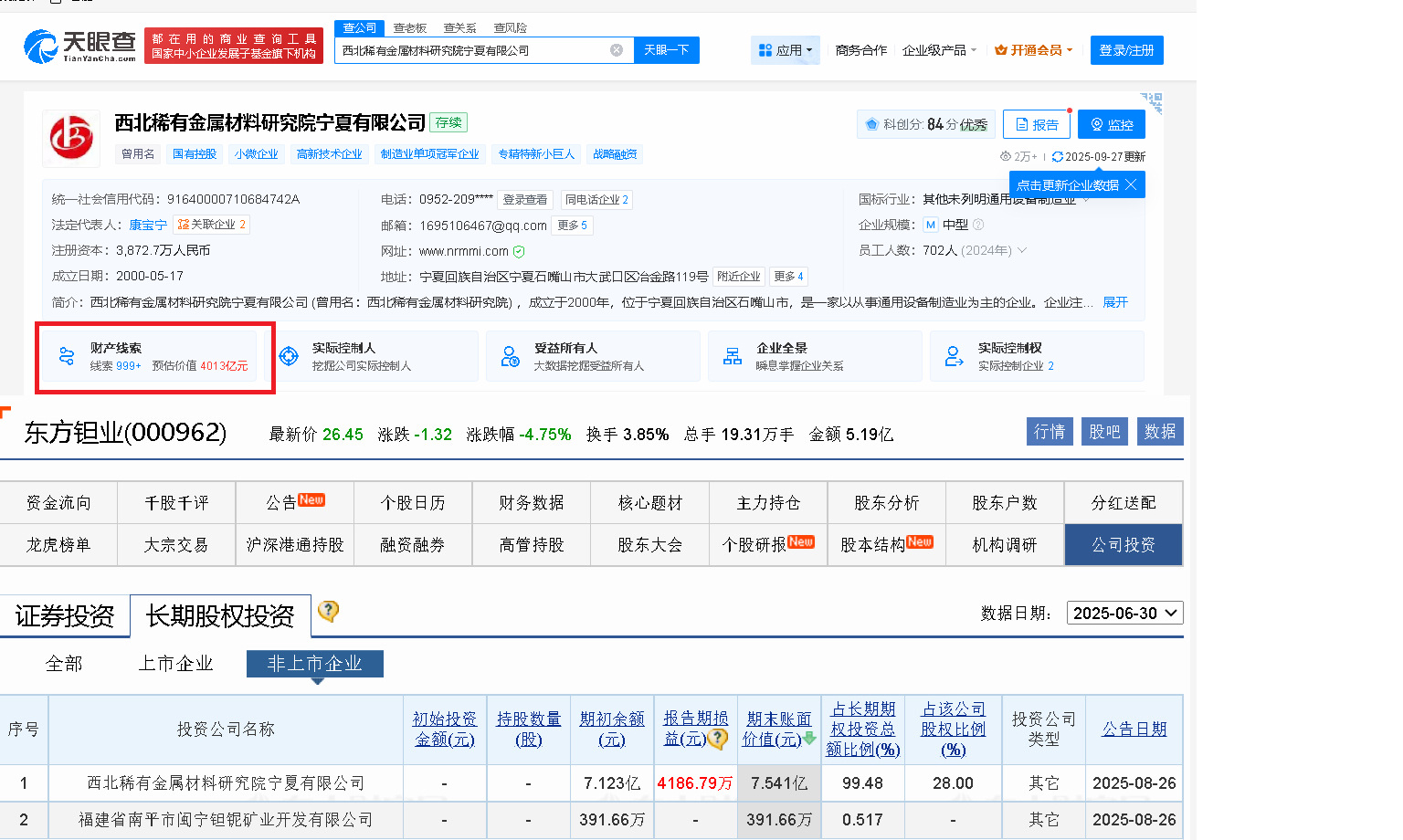Select the 查关系 search tab
The image size is (1403, 840).
click(x=460, y=28)
